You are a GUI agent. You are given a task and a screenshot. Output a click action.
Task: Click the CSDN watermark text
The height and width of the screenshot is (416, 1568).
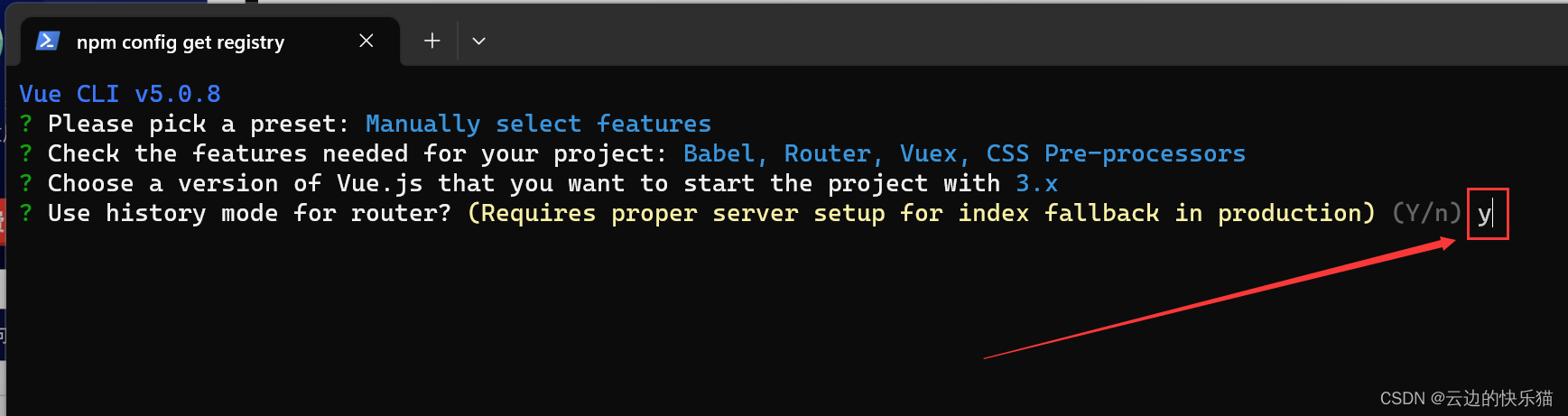(1466, 398)
